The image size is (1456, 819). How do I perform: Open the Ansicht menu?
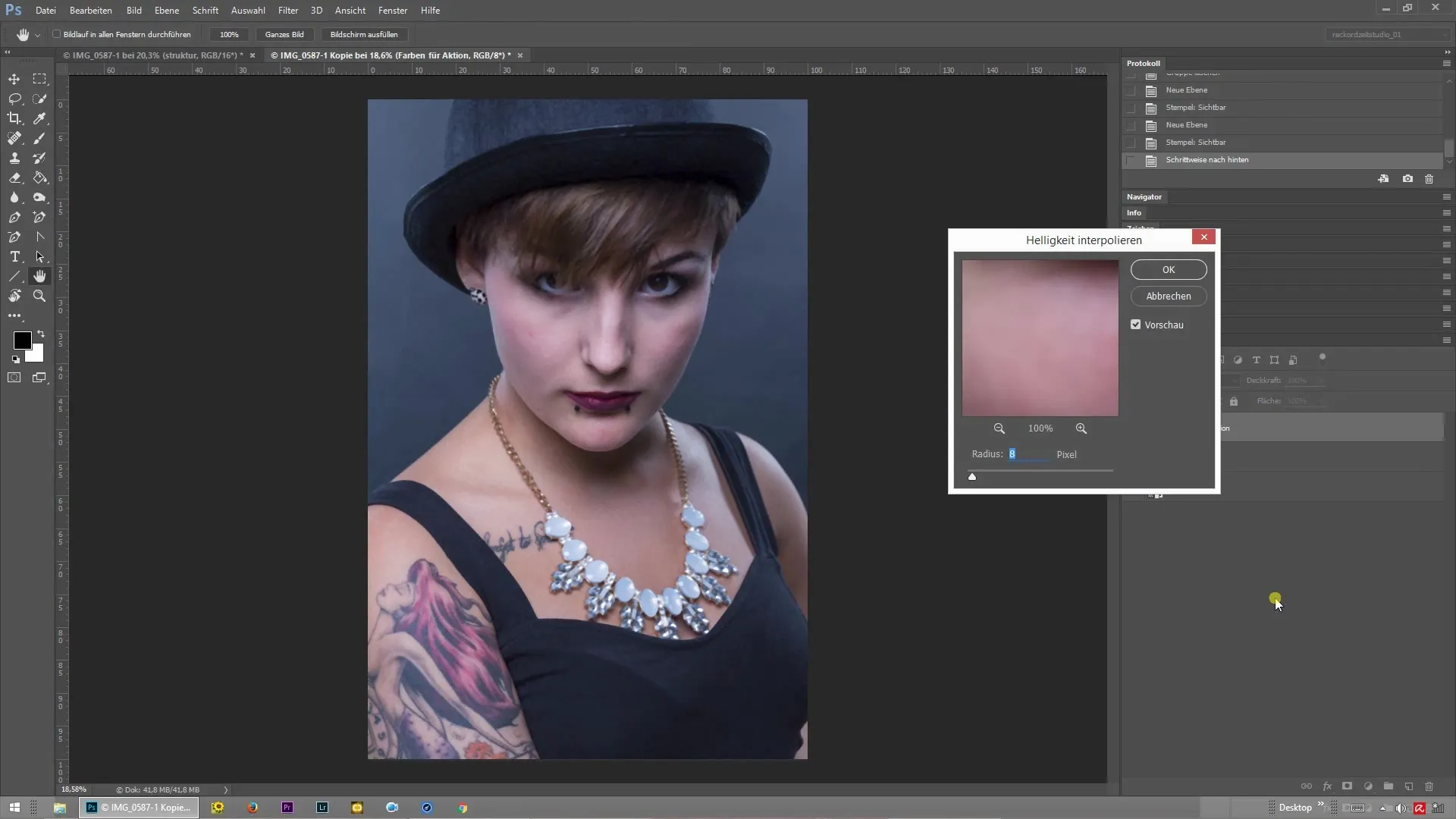tap(350, 11)
